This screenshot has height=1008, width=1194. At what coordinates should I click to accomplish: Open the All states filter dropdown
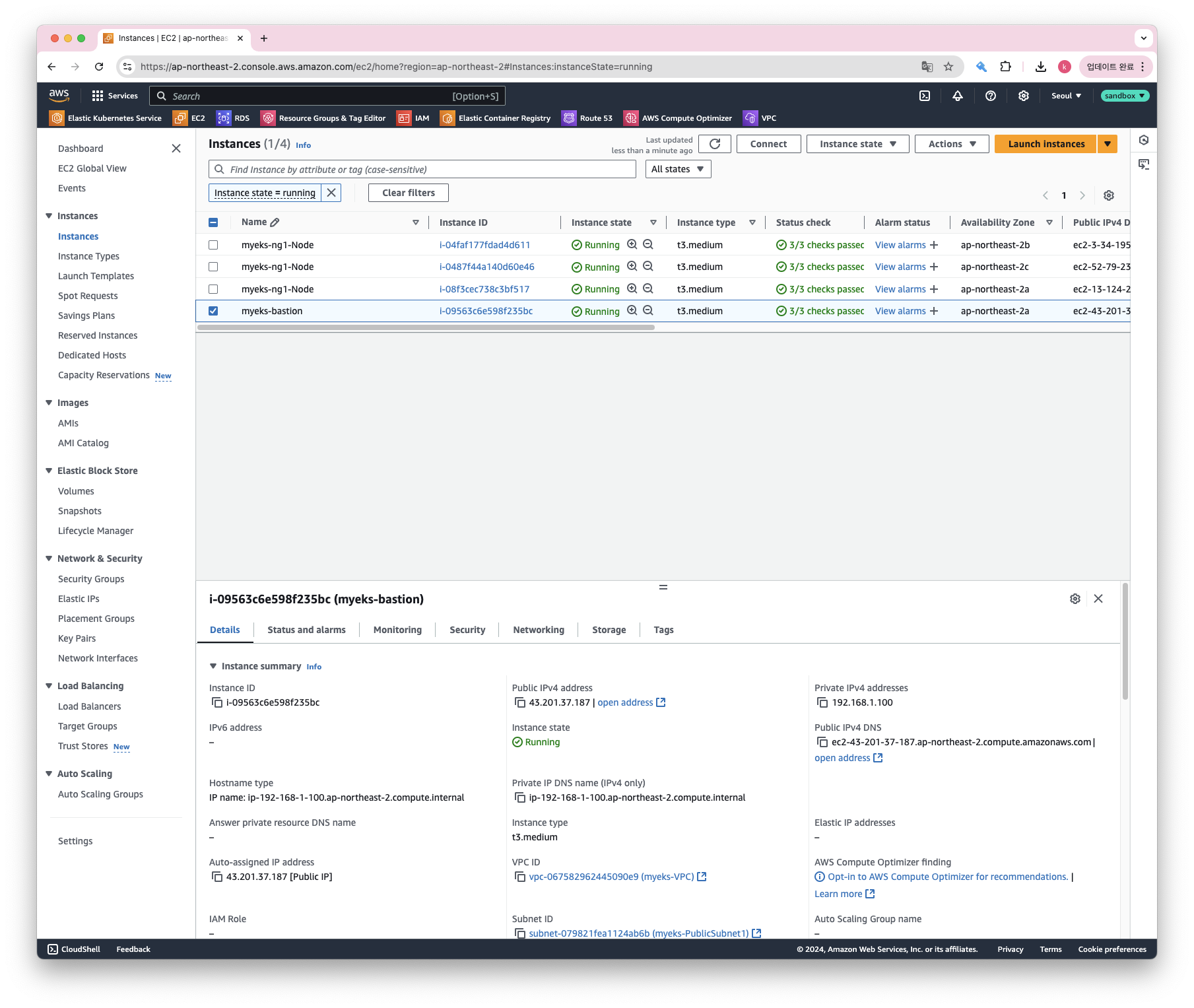click(x=678, y=169)
